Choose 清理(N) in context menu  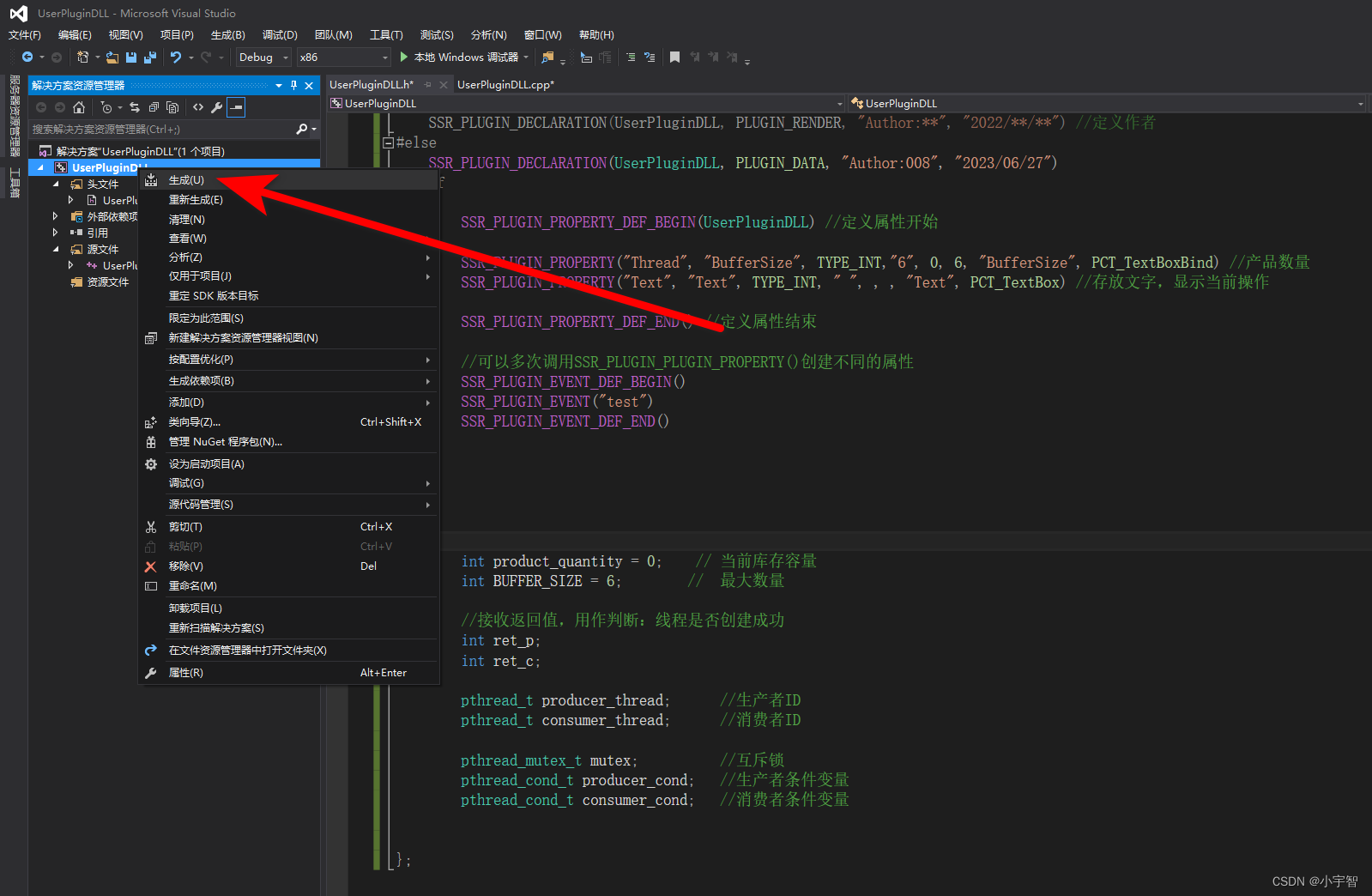[288, 220]
